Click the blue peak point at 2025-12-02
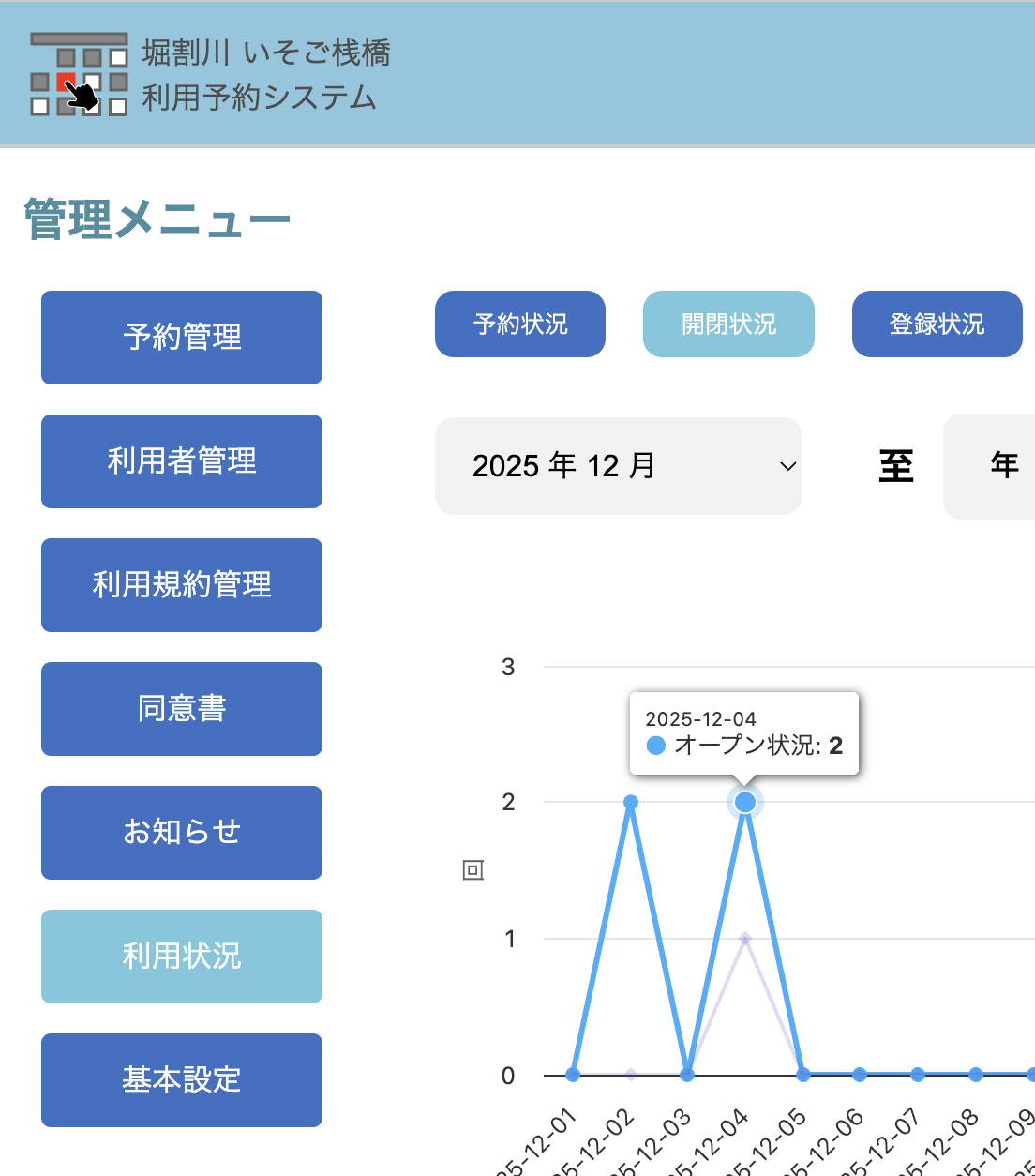This screenshot has width=1035, height=1176. [x=631, y=802]
